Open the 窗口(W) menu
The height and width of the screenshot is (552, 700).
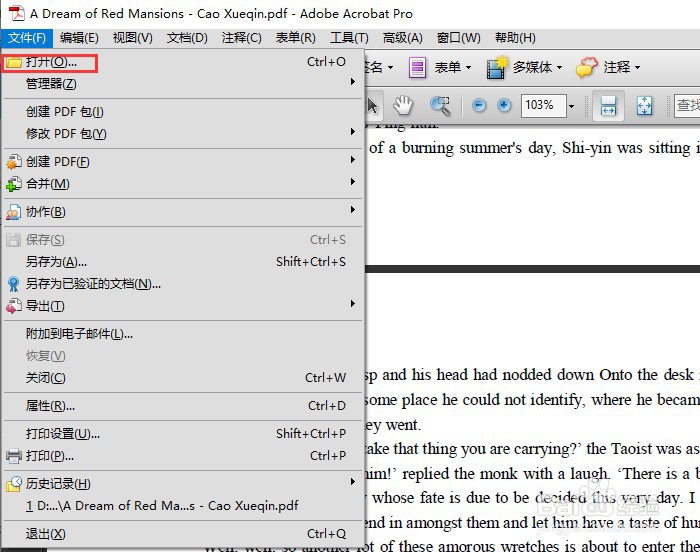(x=458, y=38)
